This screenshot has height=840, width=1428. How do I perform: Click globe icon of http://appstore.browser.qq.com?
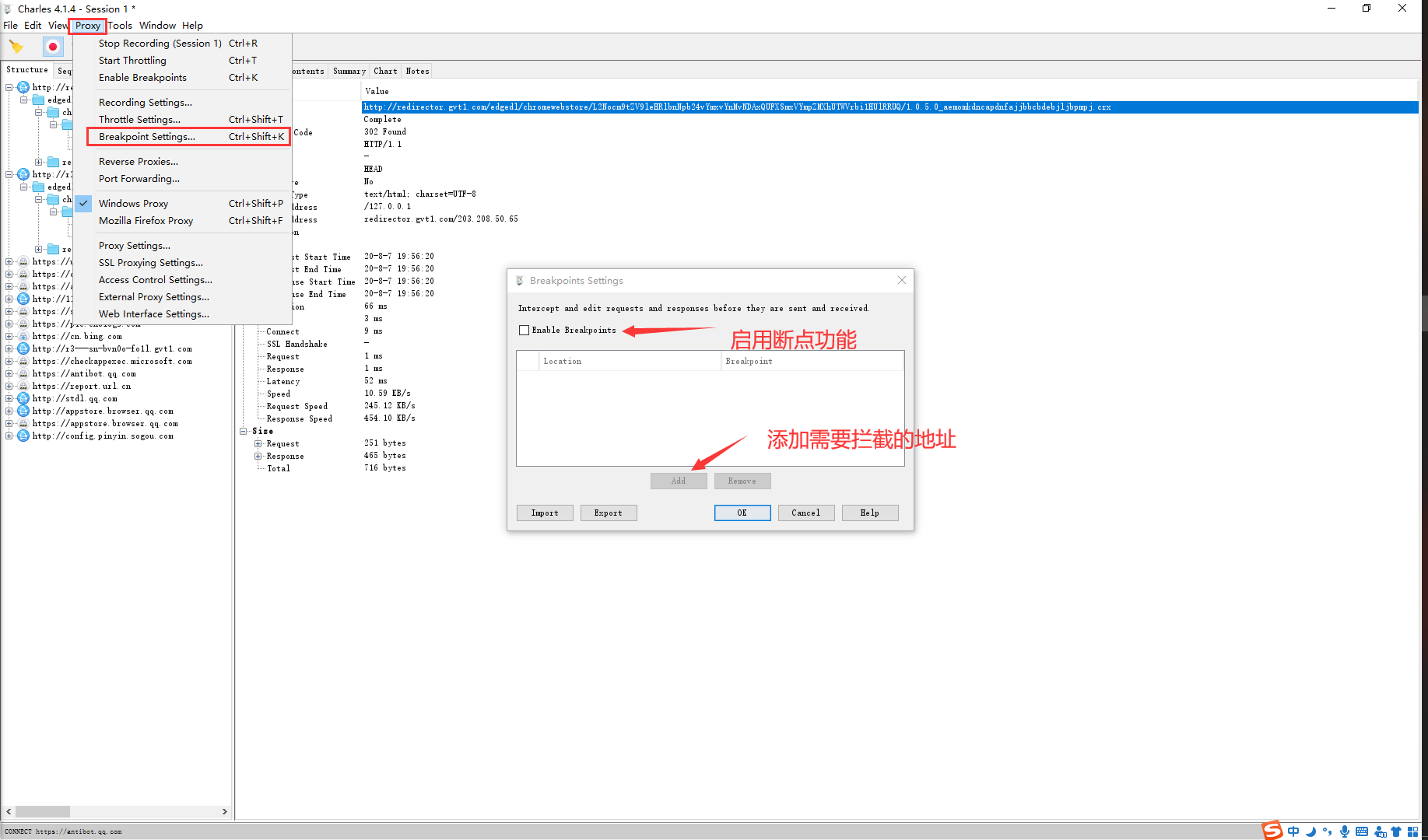click(x=23, y=411)
